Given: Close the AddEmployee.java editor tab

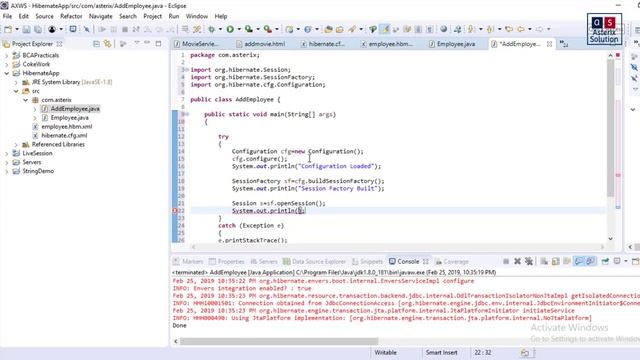Looking at the screenshot, I should point(549,44).
